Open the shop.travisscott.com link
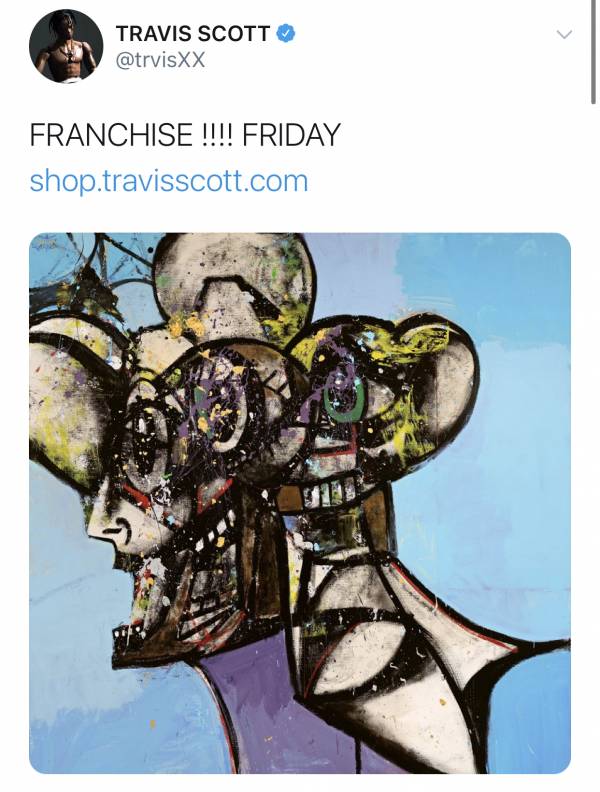 [169, 181]
